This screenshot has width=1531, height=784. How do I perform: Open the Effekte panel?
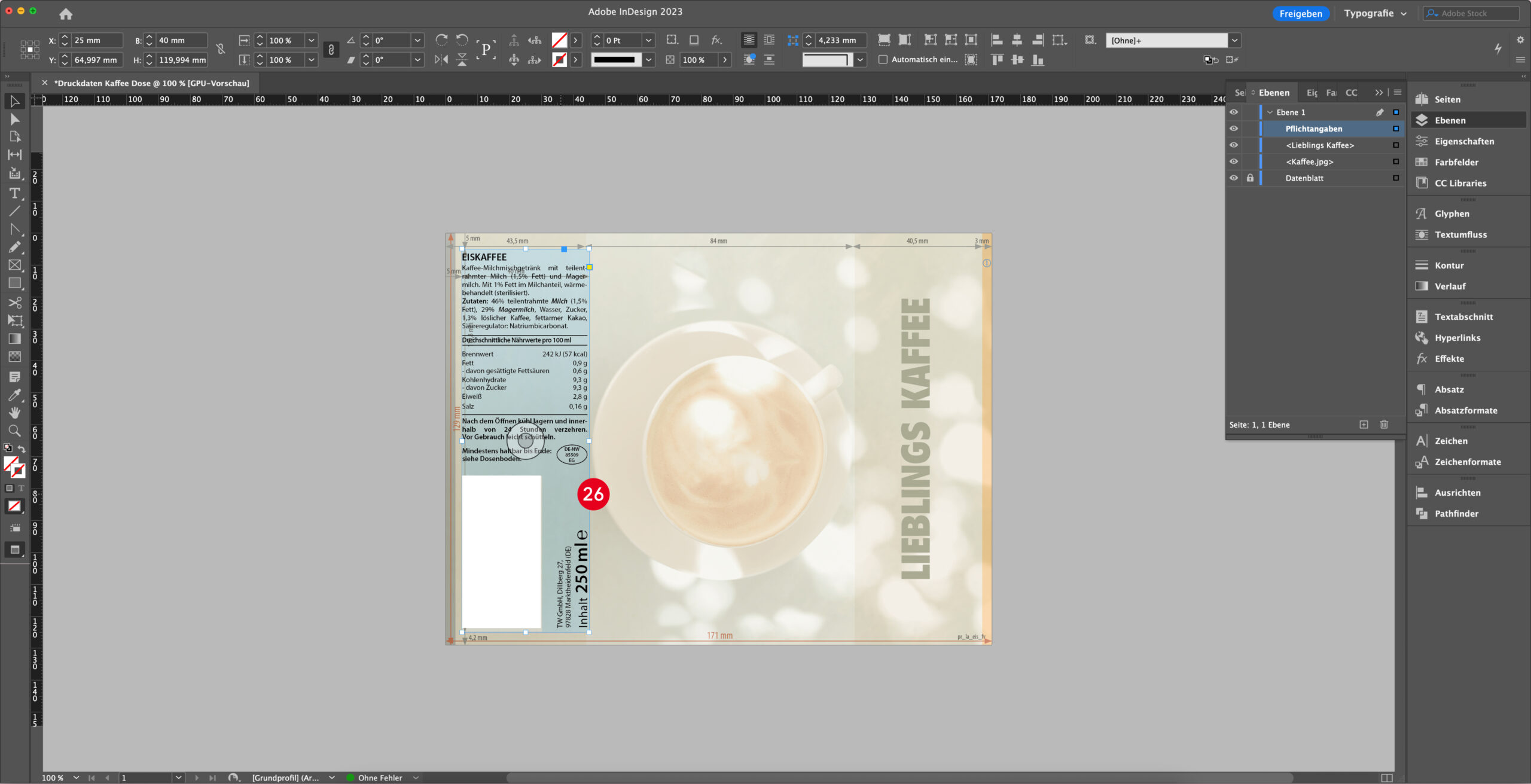1450,358
